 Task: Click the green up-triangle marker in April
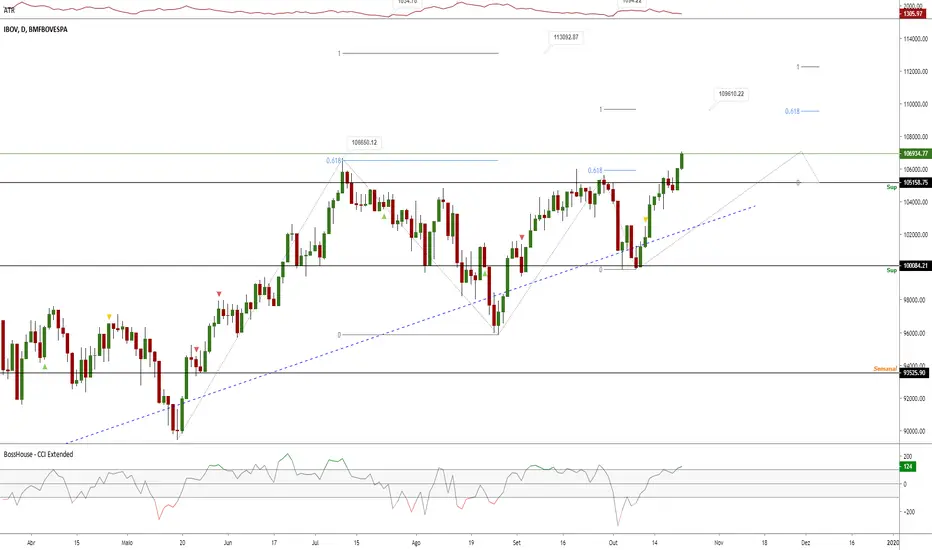tap(45, 367)
